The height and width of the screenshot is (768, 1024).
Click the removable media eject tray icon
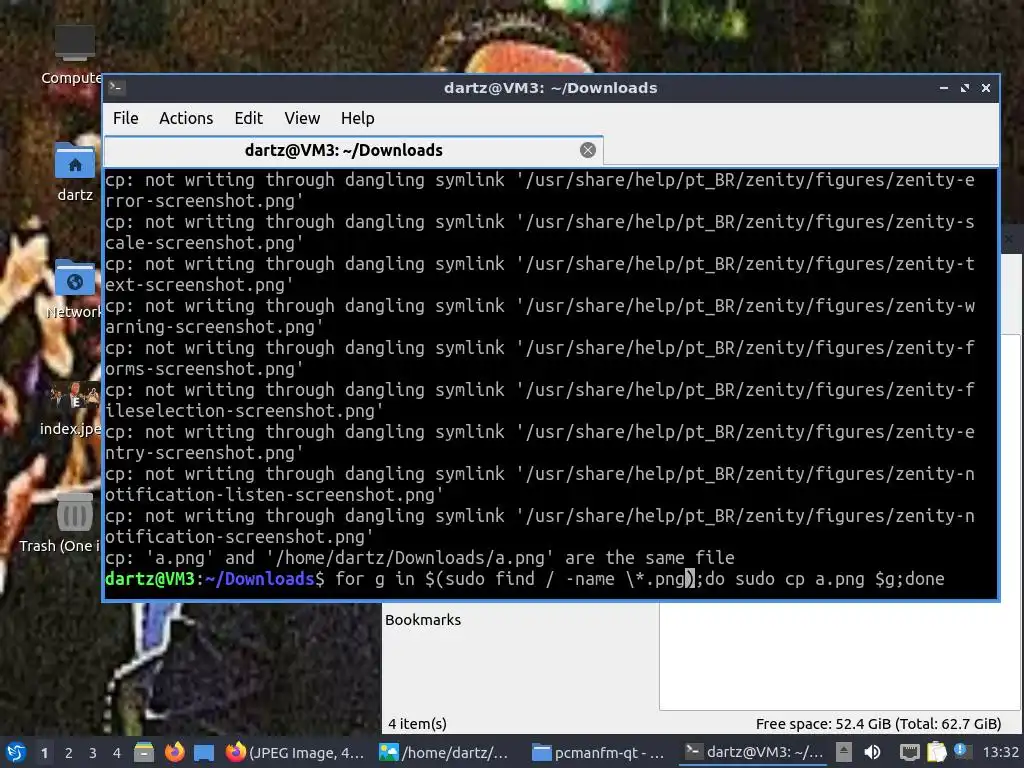coord(844,752)
